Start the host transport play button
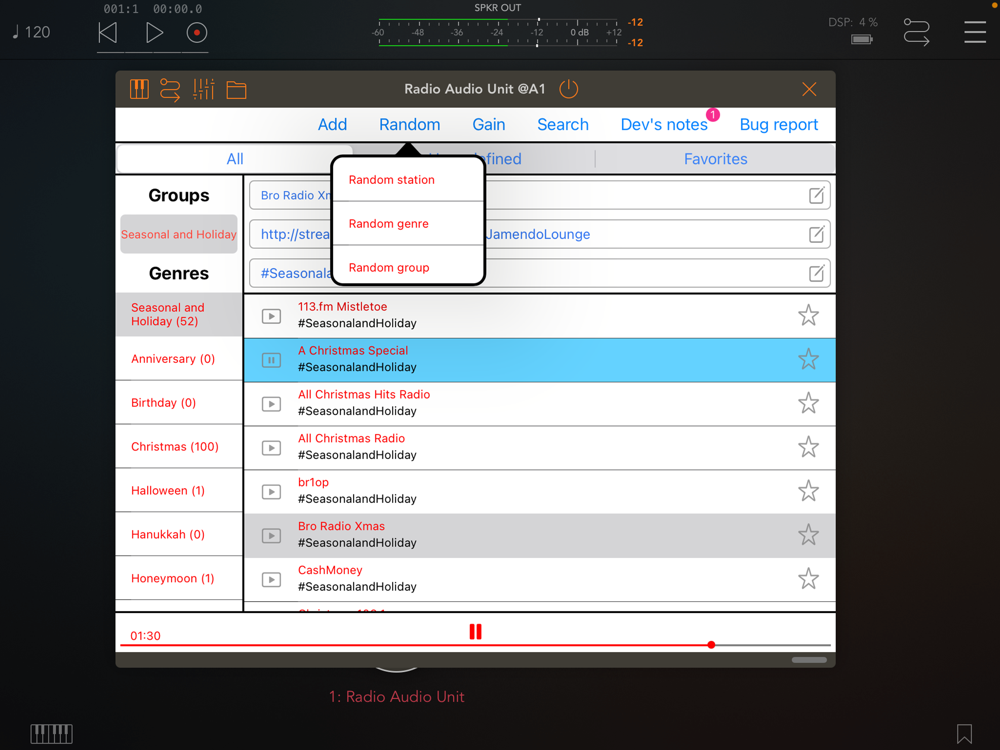The image size is (1000, 750). tap(154, 33)
